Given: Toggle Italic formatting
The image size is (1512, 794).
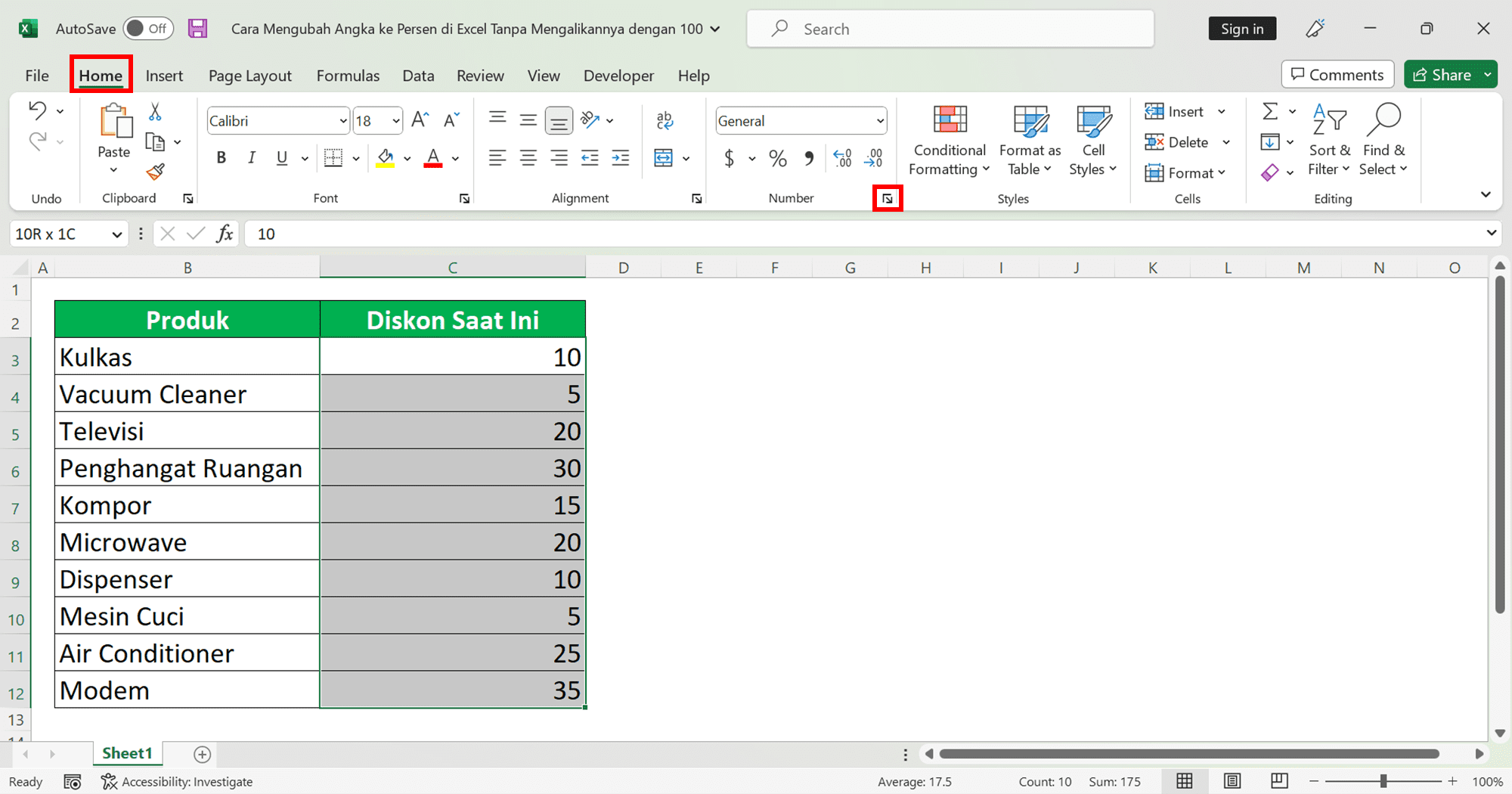Looking at the screenshot, I should pyautogui.click(x=251, y=158).
